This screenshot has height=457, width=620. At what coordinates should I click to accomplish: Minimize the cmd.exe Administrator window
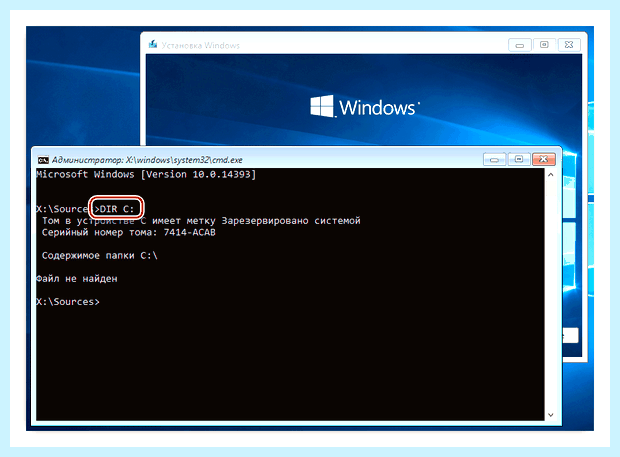point(494,159)
